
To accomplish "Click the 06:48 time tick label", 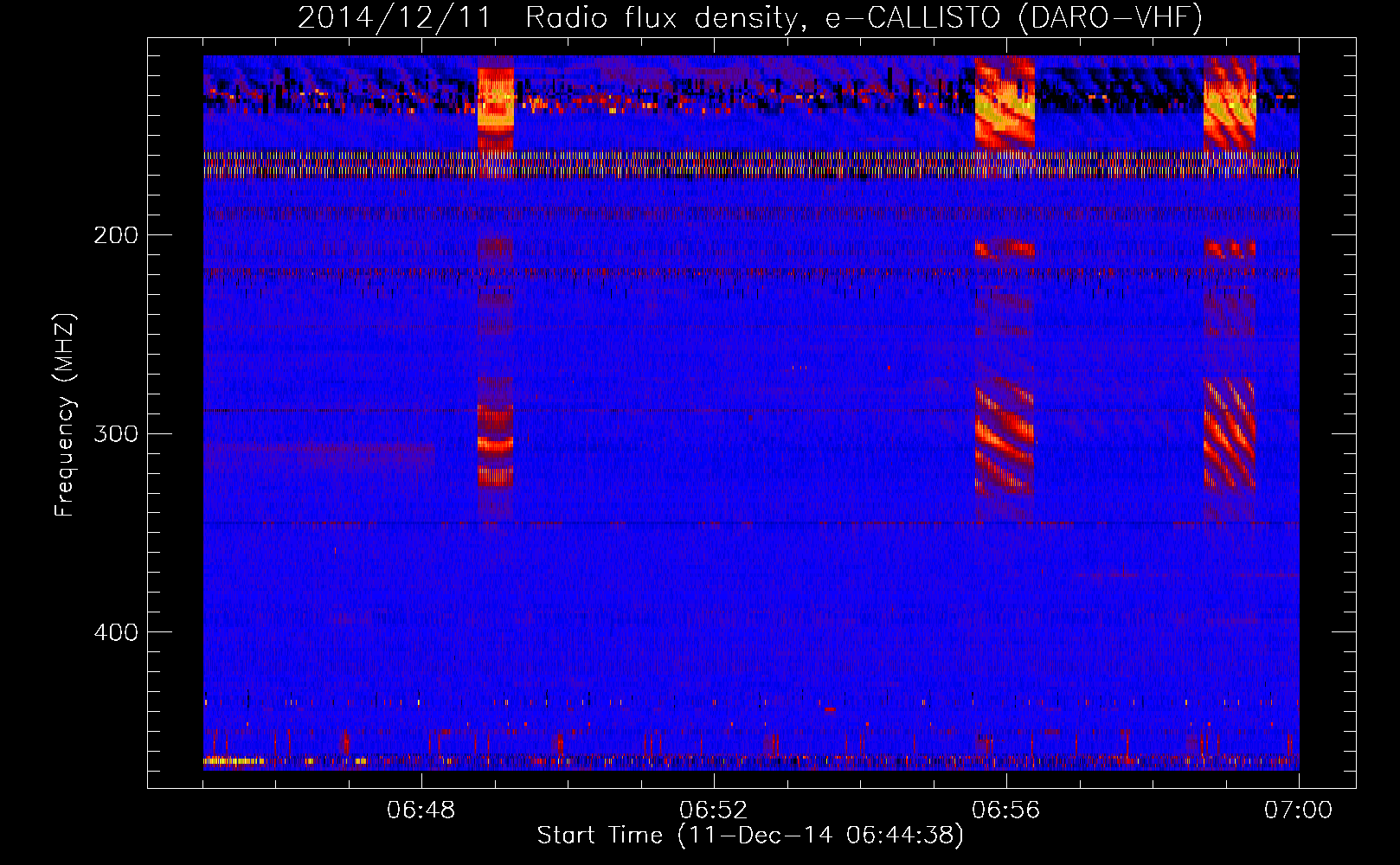I will (421, 811).
